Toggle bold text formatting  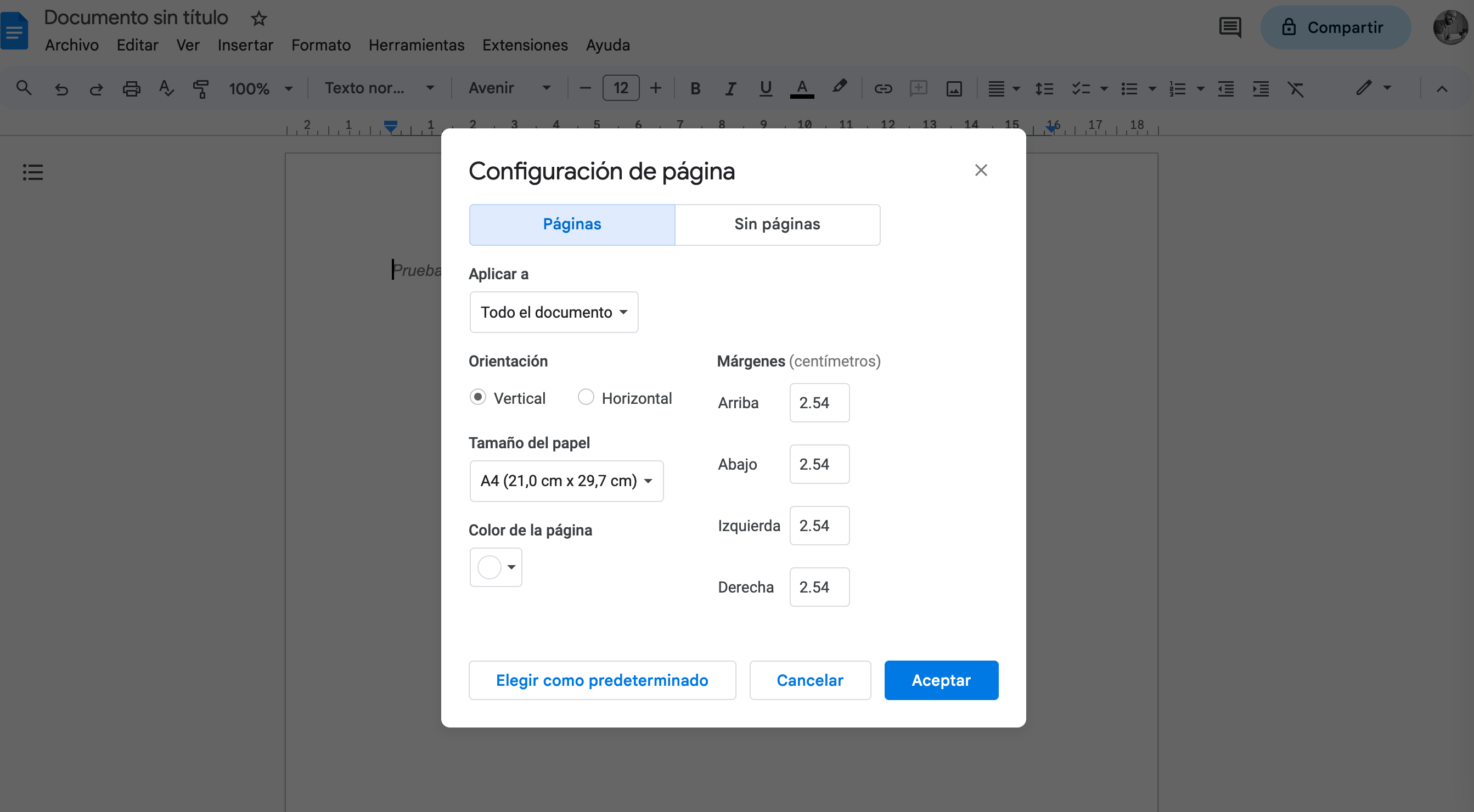point(695,88)
